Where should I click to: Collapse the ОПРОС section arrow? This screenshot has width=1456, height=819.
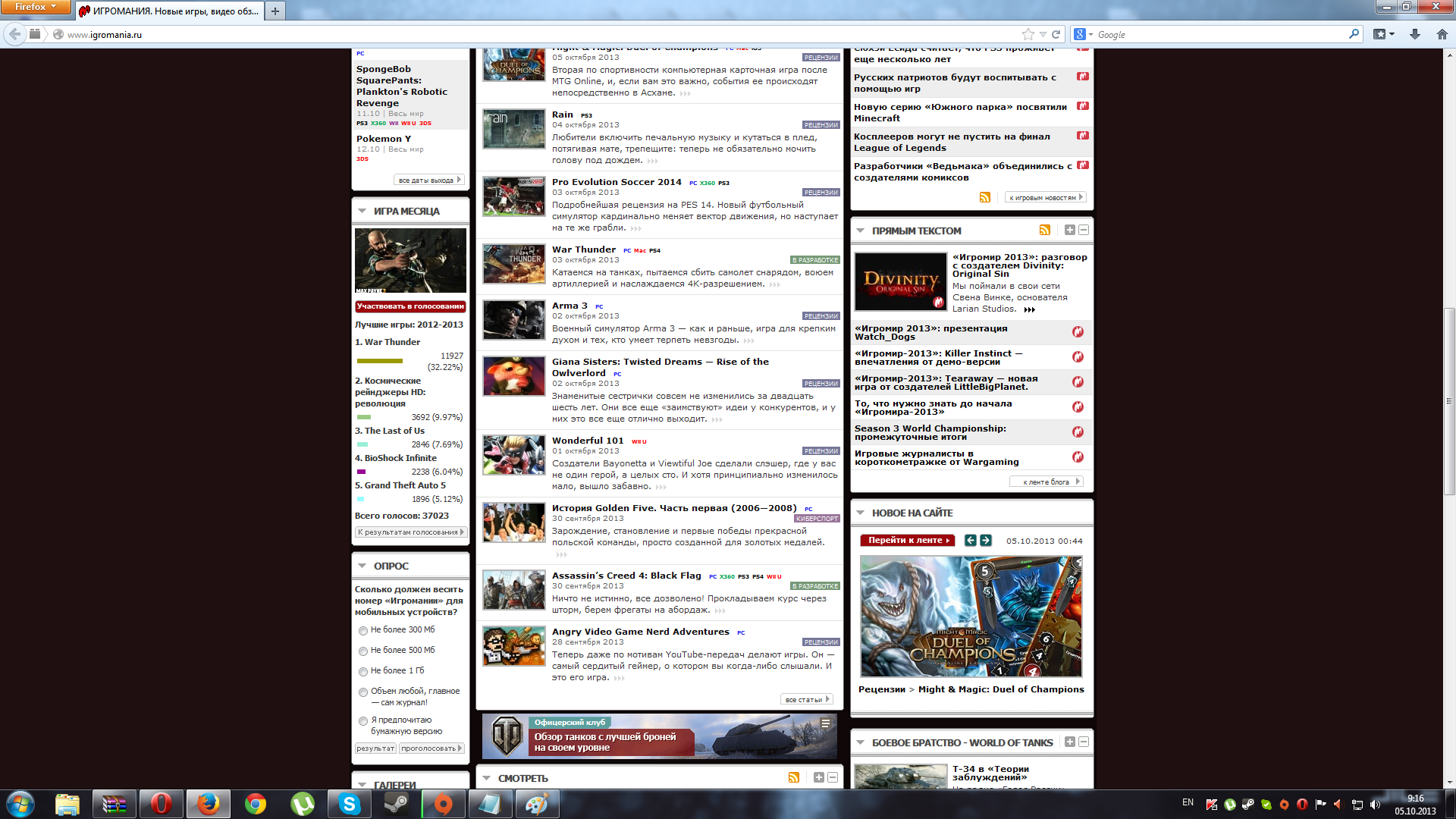point(362,566)
